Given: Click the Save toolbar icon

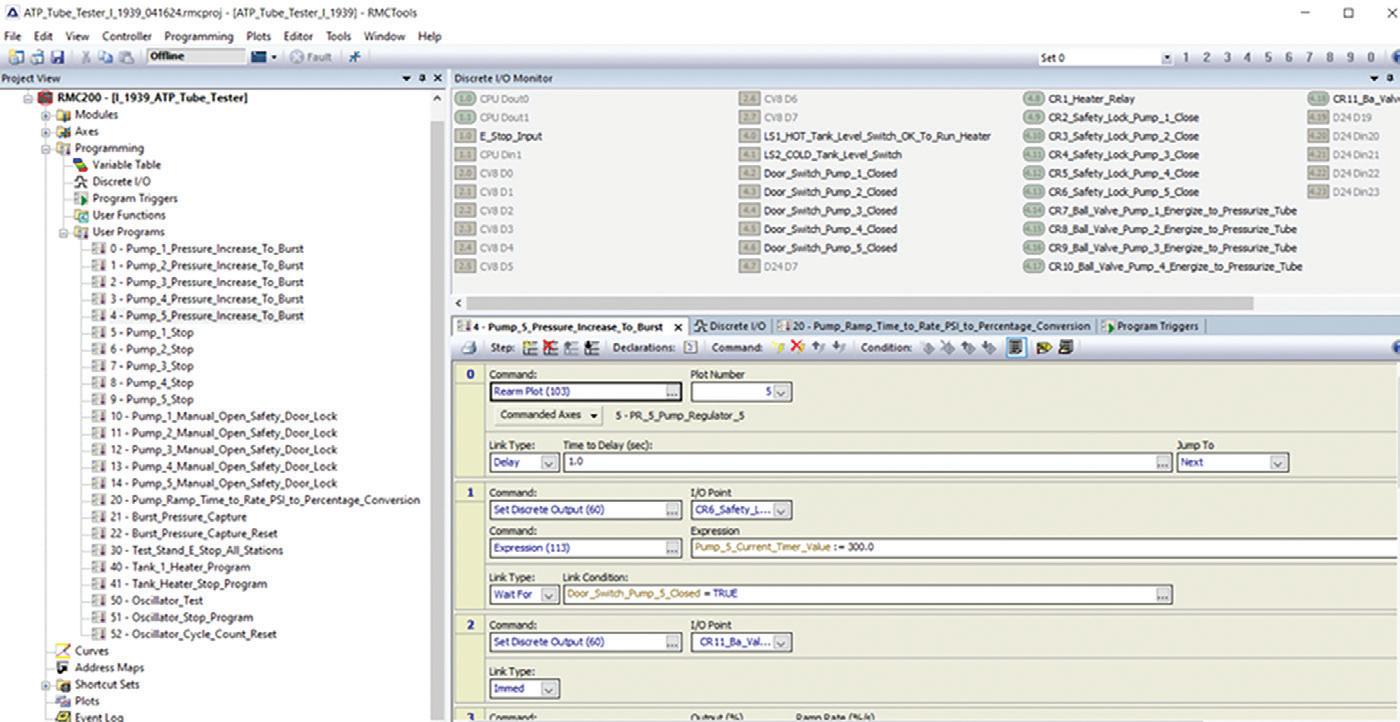Looking at the screenshot, I should pos(57,57).
